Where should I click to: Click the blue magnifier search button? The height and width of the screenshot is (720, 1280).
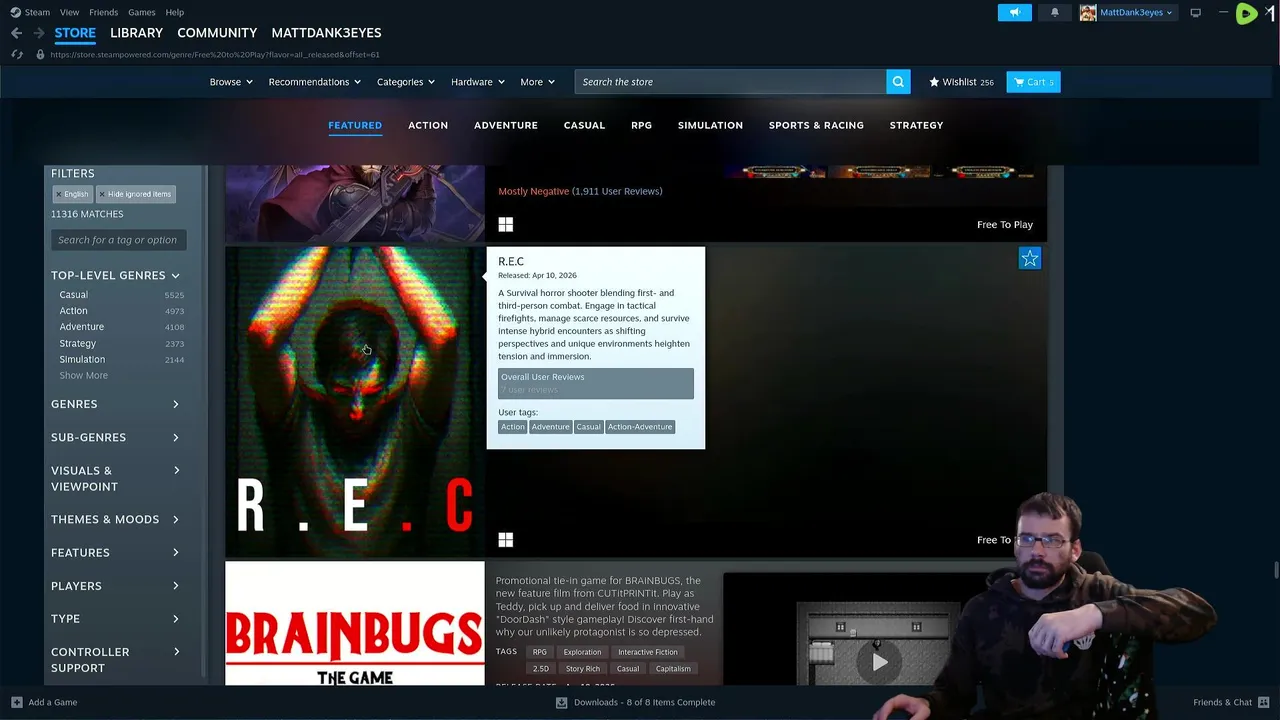coord(898,82)
